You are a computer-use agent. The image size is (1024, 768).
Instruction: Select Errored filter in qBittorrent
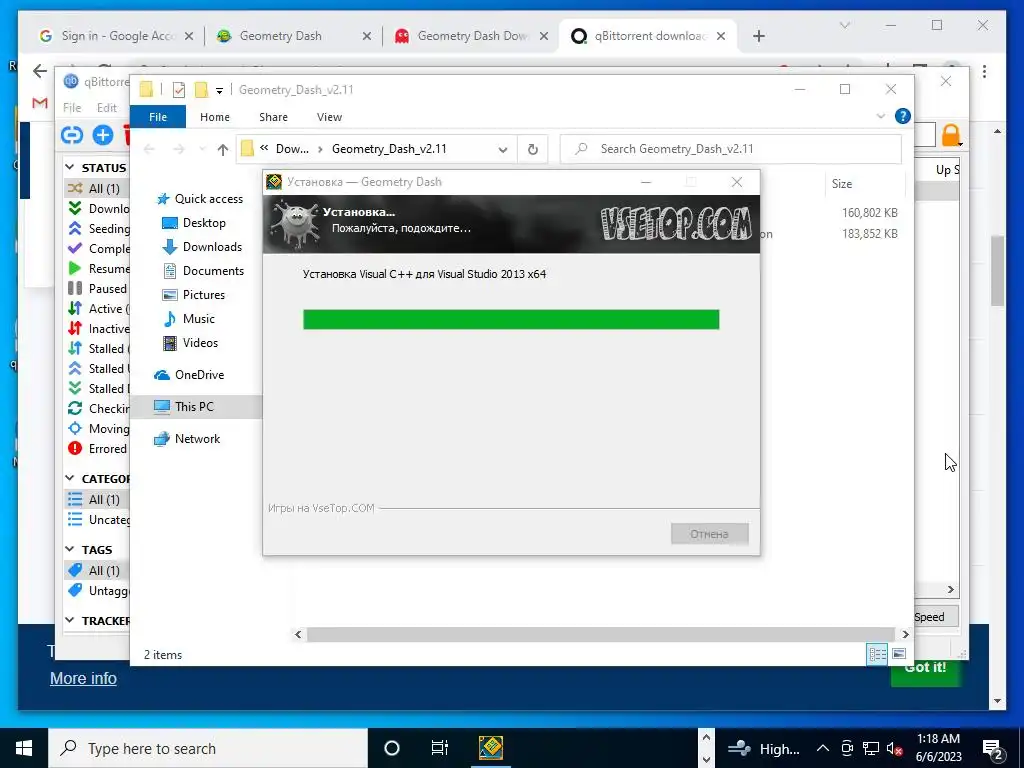coord(98,449)
